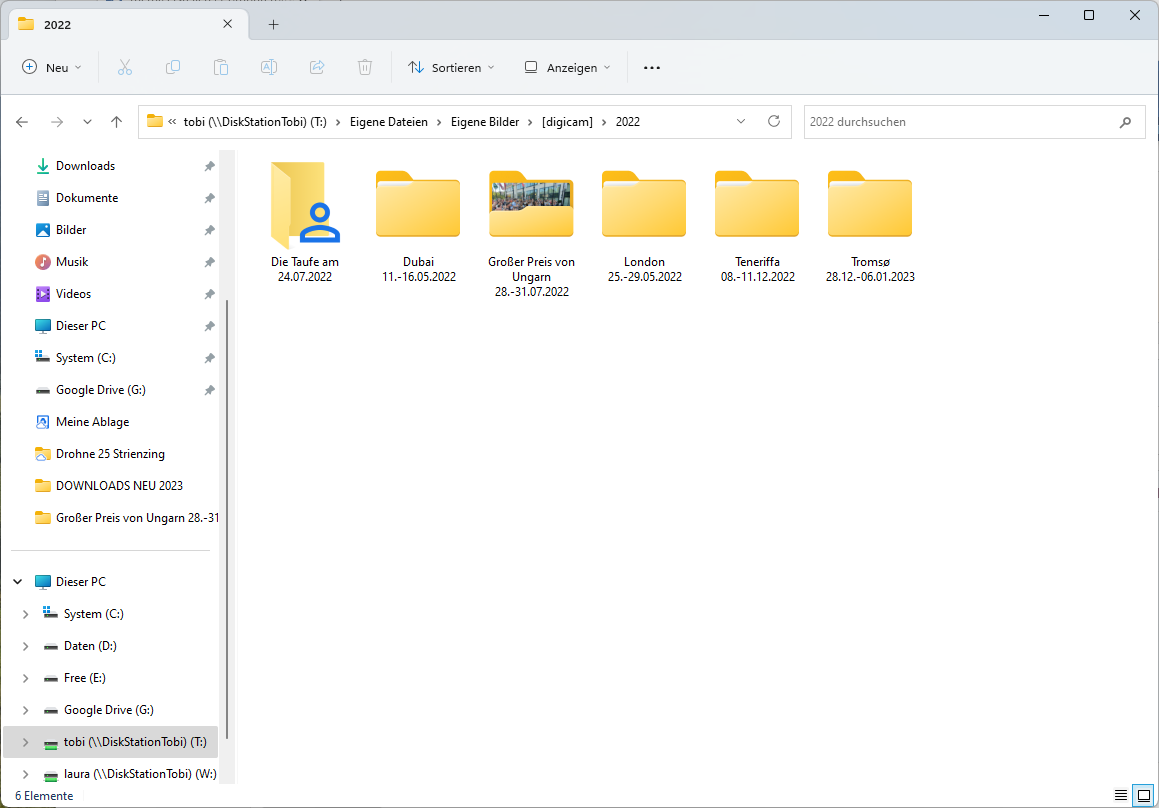Viewport: 1159px width, 808px height.
Task: Switch to details list view icon
Action: 1121,795
